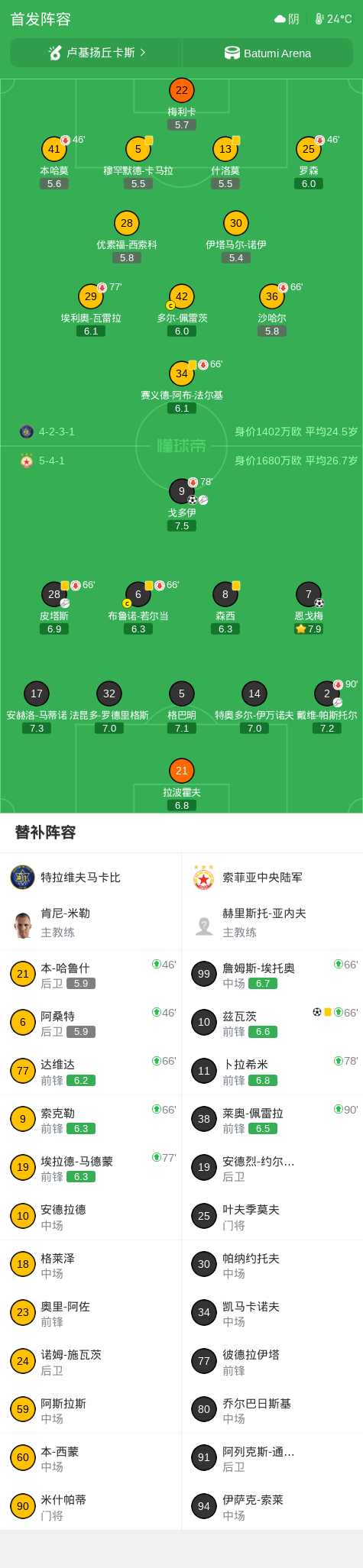Viewport: 363px width, 1568px height.
Task: Open substitute 兹瓦茨 number 10
Action: tap(272, 1022)
